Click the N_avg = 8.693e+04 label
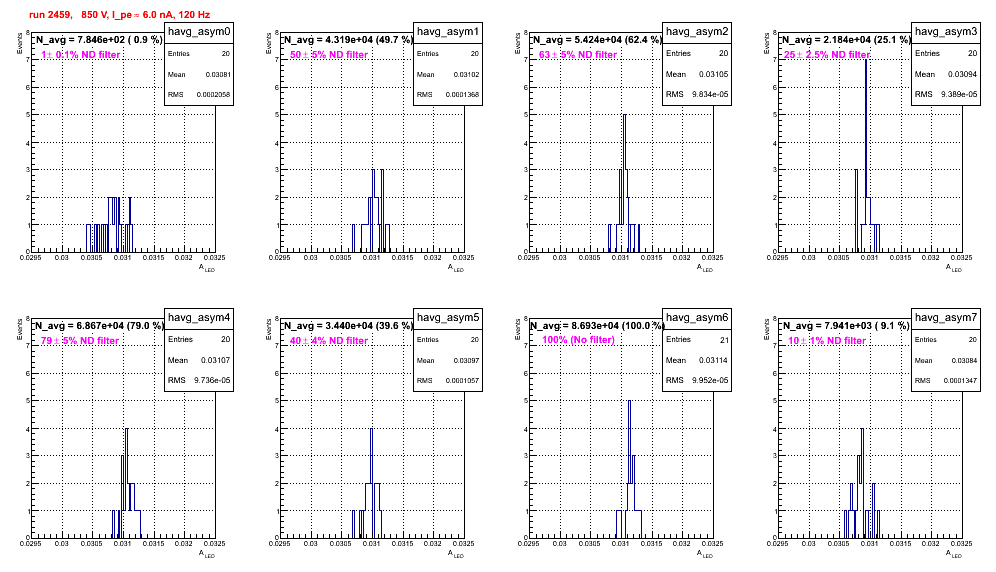This screenshot has height=572, width=996. [596, 326]
